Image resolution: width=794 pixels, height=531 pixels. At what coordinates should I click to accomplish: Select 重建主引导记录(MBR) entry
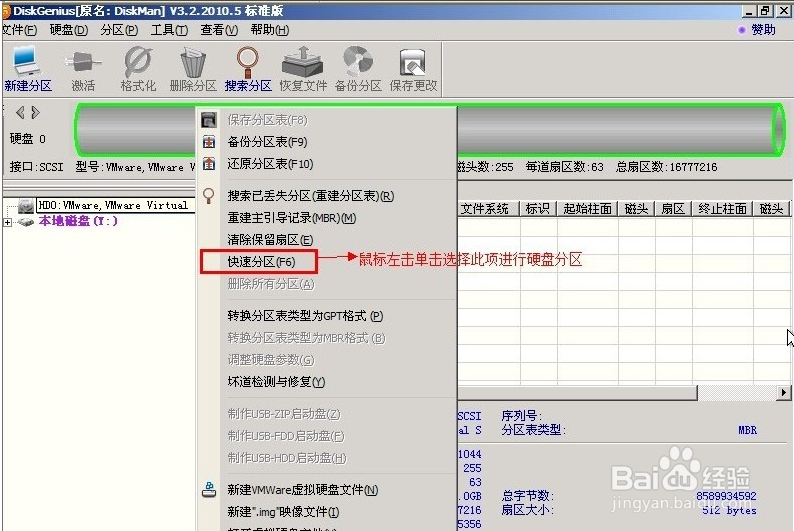click(x=292, y=218)
